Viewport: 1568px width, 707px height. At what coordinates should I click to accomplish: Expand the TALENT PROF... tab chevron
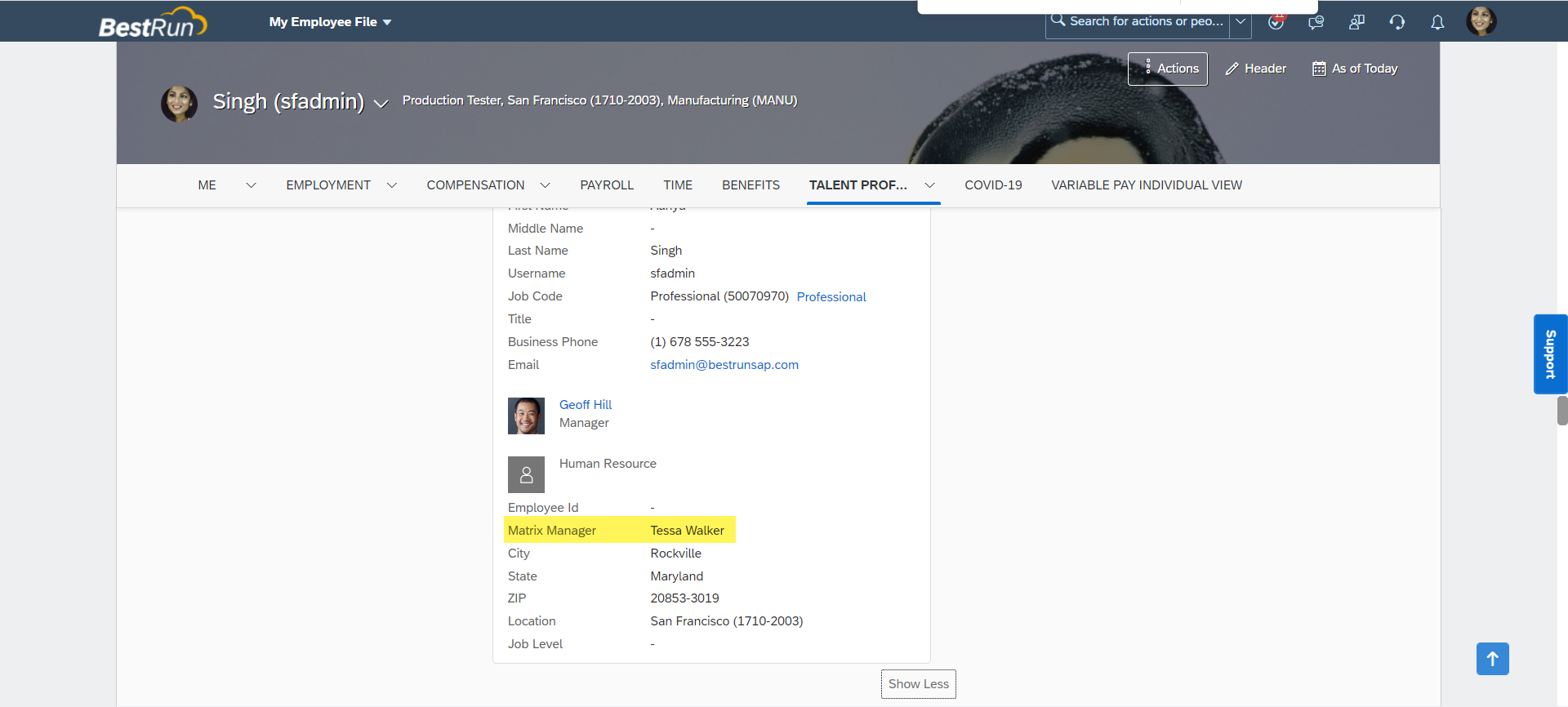[929, 185]
